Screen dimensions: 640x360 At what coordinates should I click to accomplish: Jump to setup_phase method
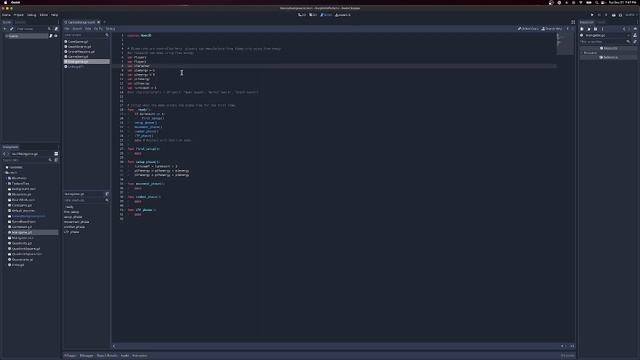(73, 217)
